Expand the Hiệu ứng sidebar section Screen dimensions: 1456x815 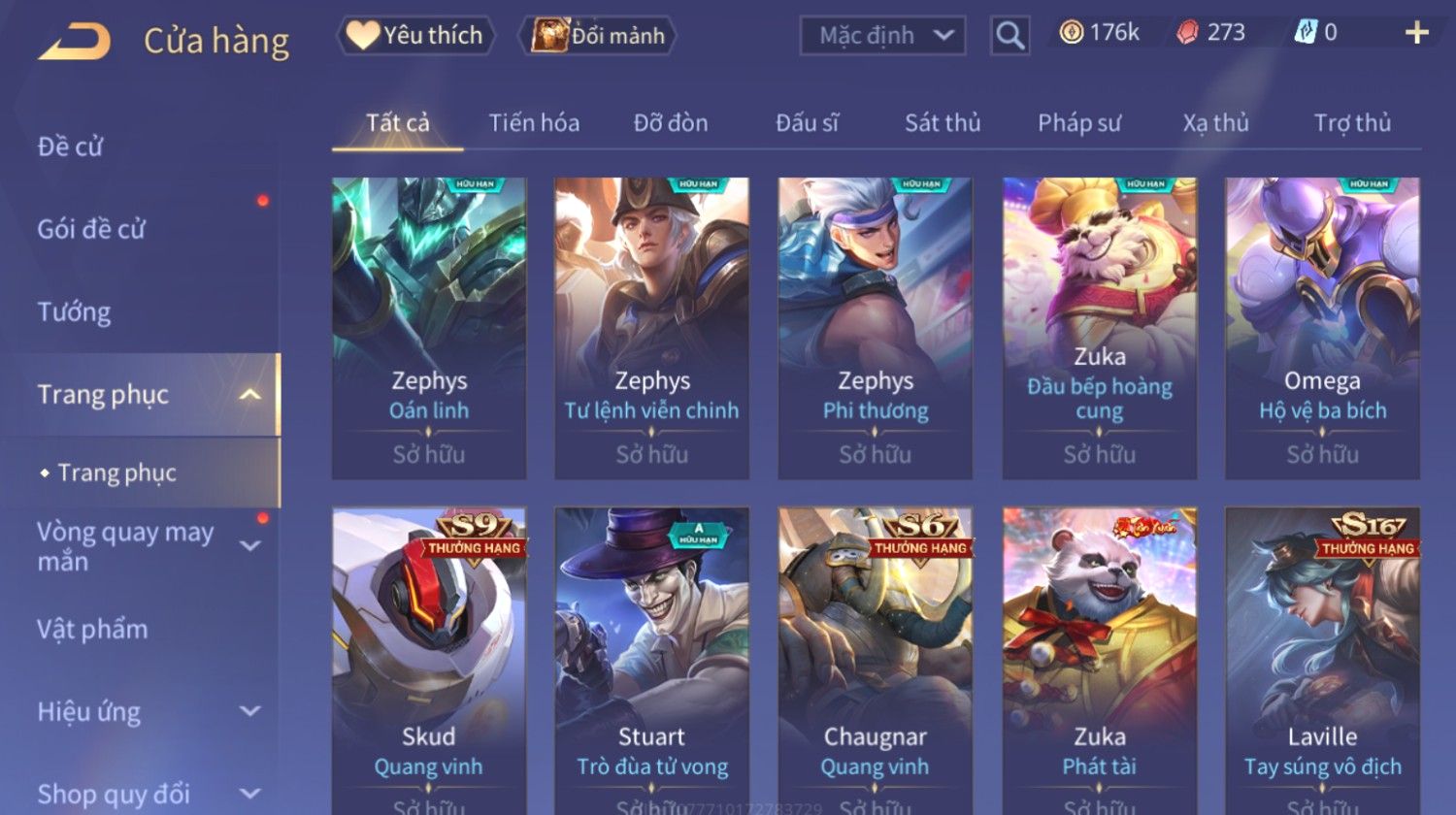[x=249, y=711]
